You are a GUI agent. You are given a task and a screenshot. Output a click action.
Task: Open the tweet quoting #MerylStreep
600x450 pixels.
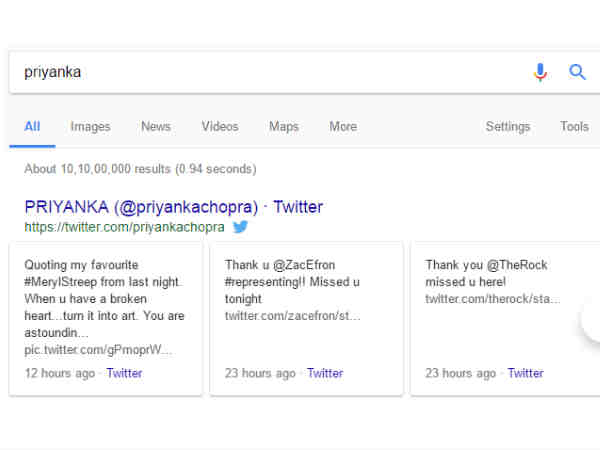tap(105, 300)
